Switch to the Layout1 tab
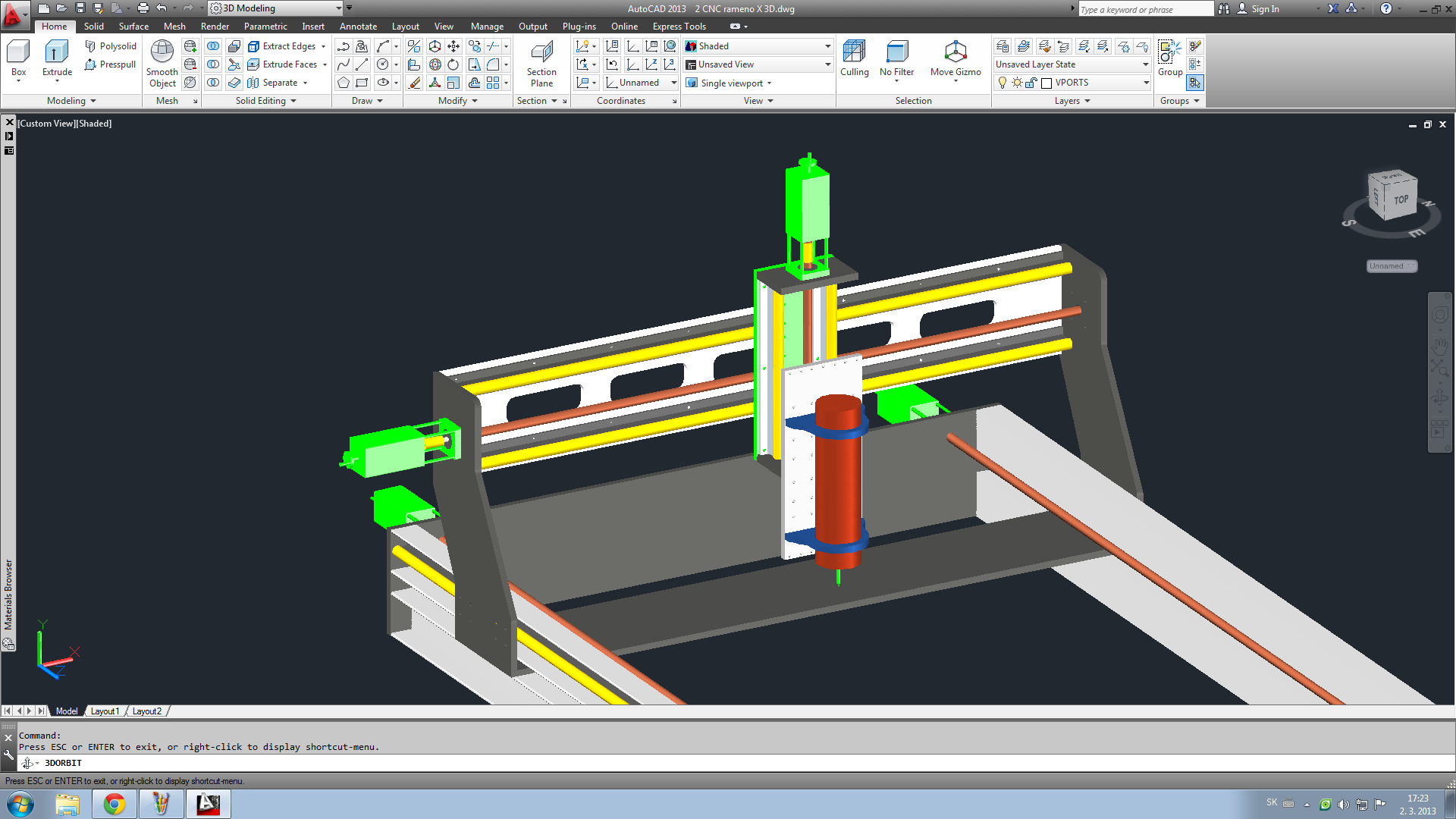The image size is (1456, 819). point(105,711)
